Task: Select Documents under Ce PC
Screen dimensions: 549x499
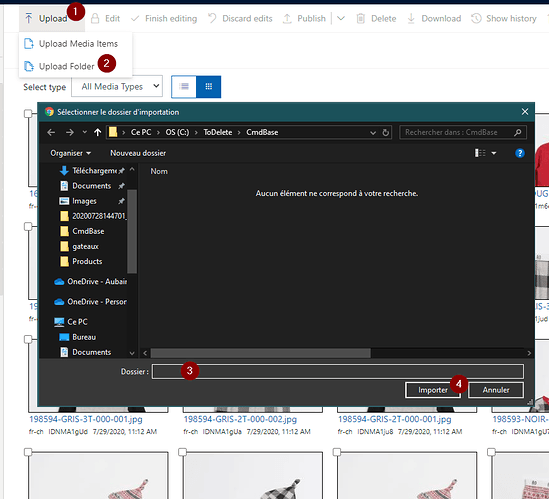Action: 86,352
